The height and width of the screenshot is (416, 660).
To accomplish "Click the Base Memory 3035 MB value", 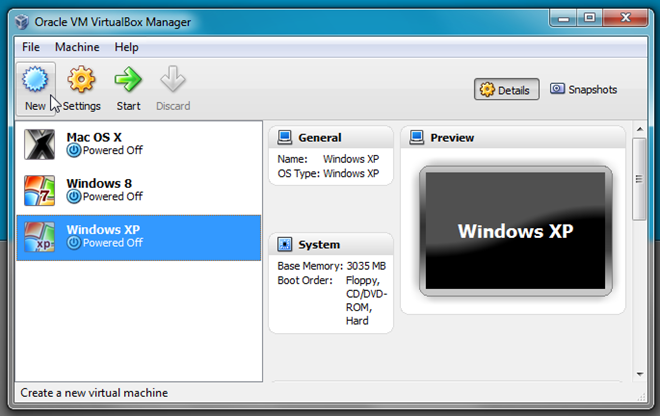I will (x=366, y=266).
